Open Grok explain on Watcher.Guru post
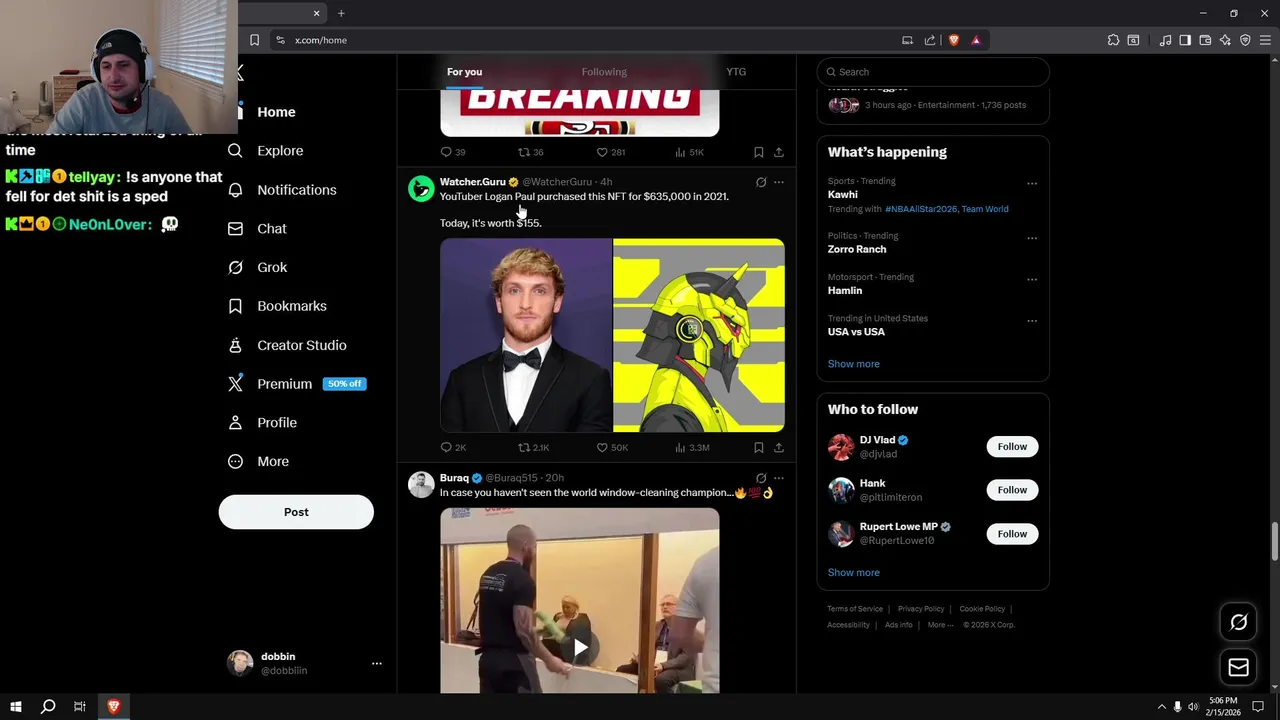The image size is (1280, 720). (x=761, y=182)
